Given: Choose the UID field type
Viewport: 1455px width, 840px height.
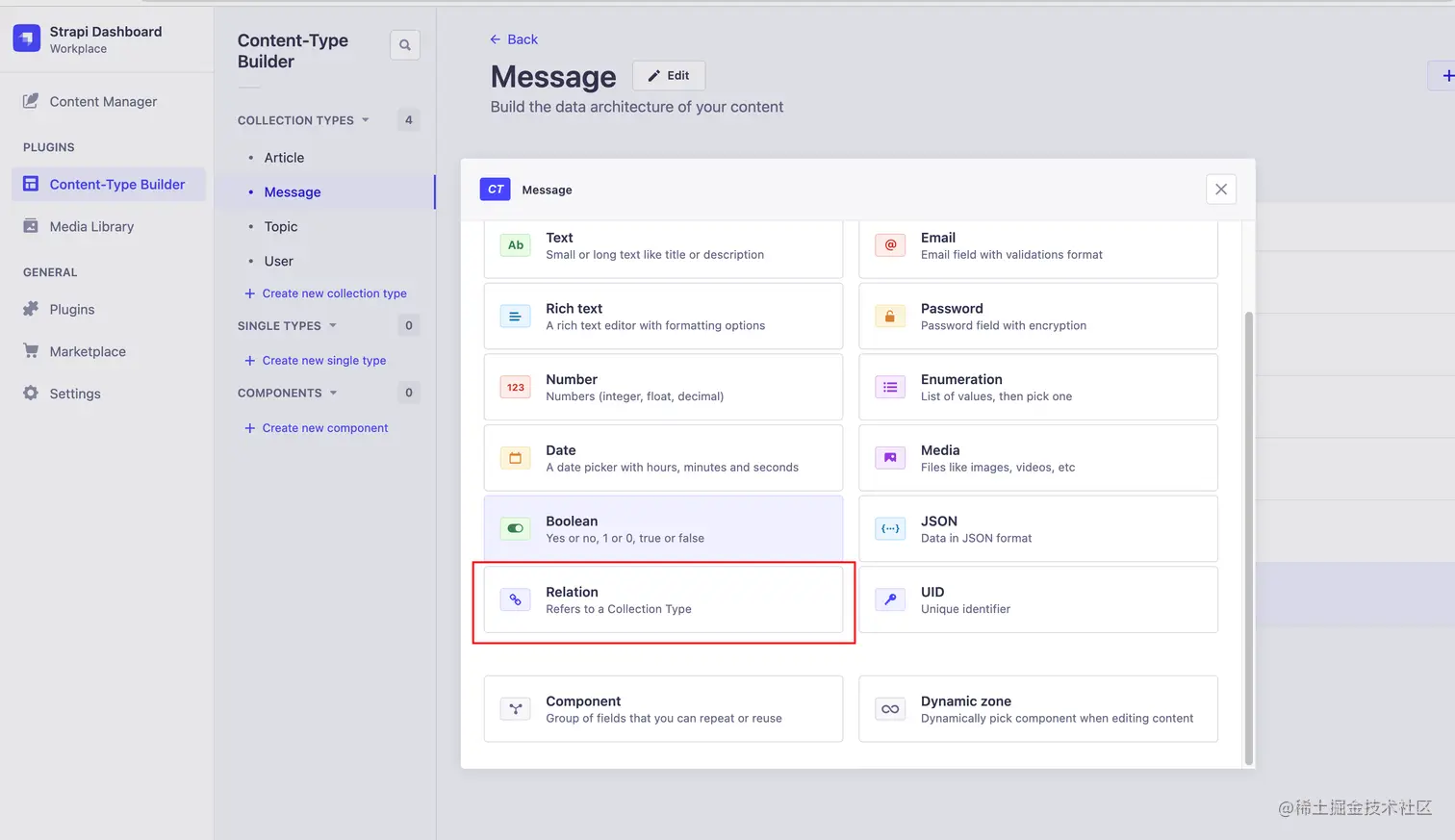Looking at the screenshot, I should [x=1038, y=599].
